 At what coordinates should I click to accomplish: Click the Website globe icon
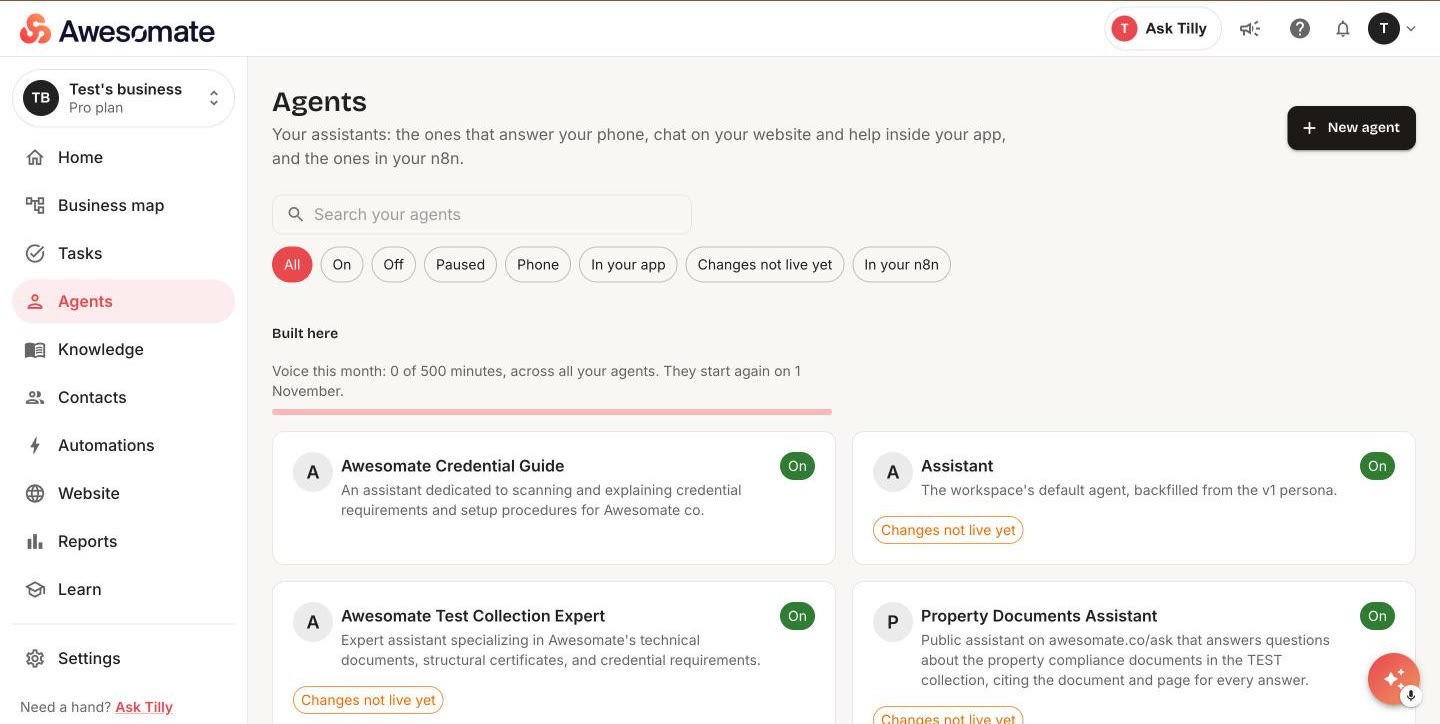35,493
